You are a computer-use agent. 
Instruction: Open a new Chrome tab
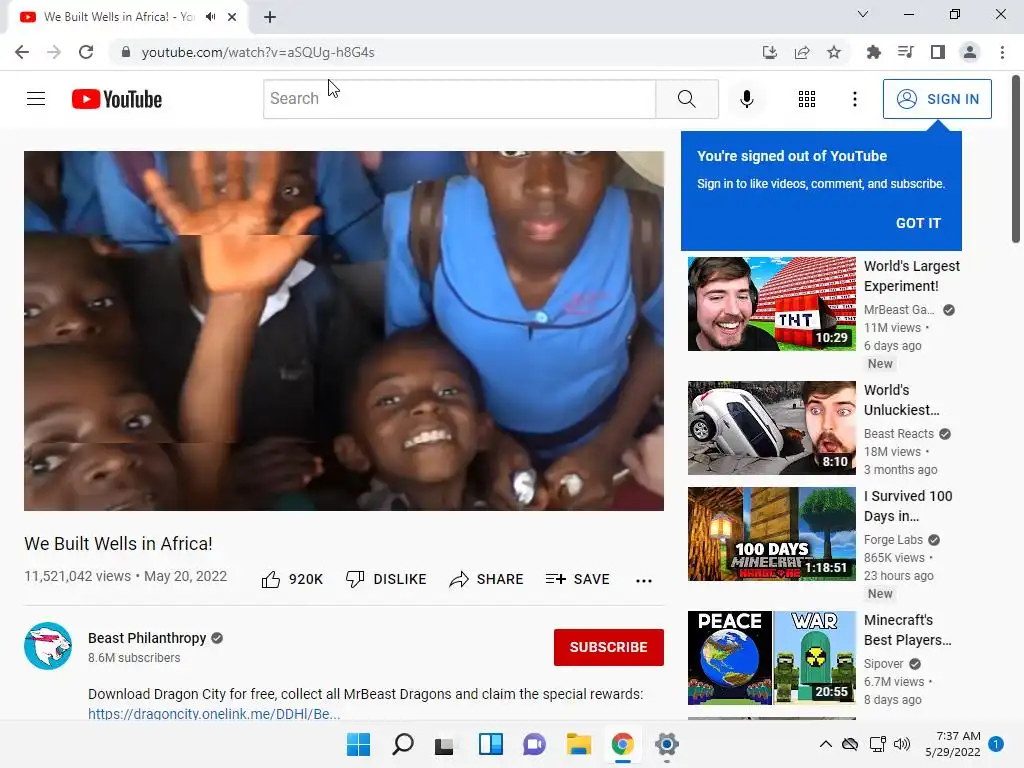tap(270, 17)
